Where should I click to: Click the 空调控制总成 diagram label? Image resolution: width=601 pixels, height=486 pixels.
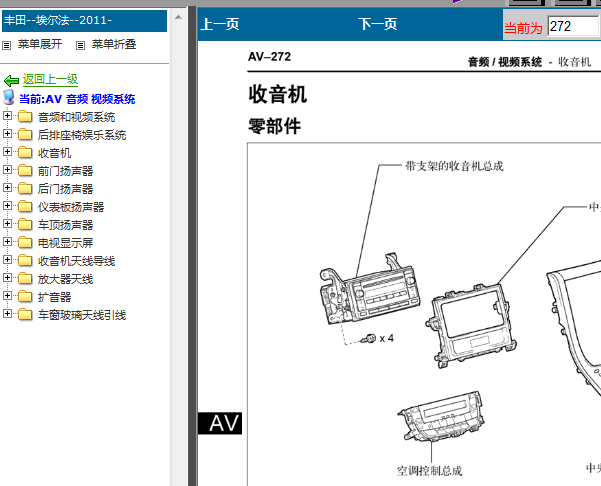click(429, 471)
